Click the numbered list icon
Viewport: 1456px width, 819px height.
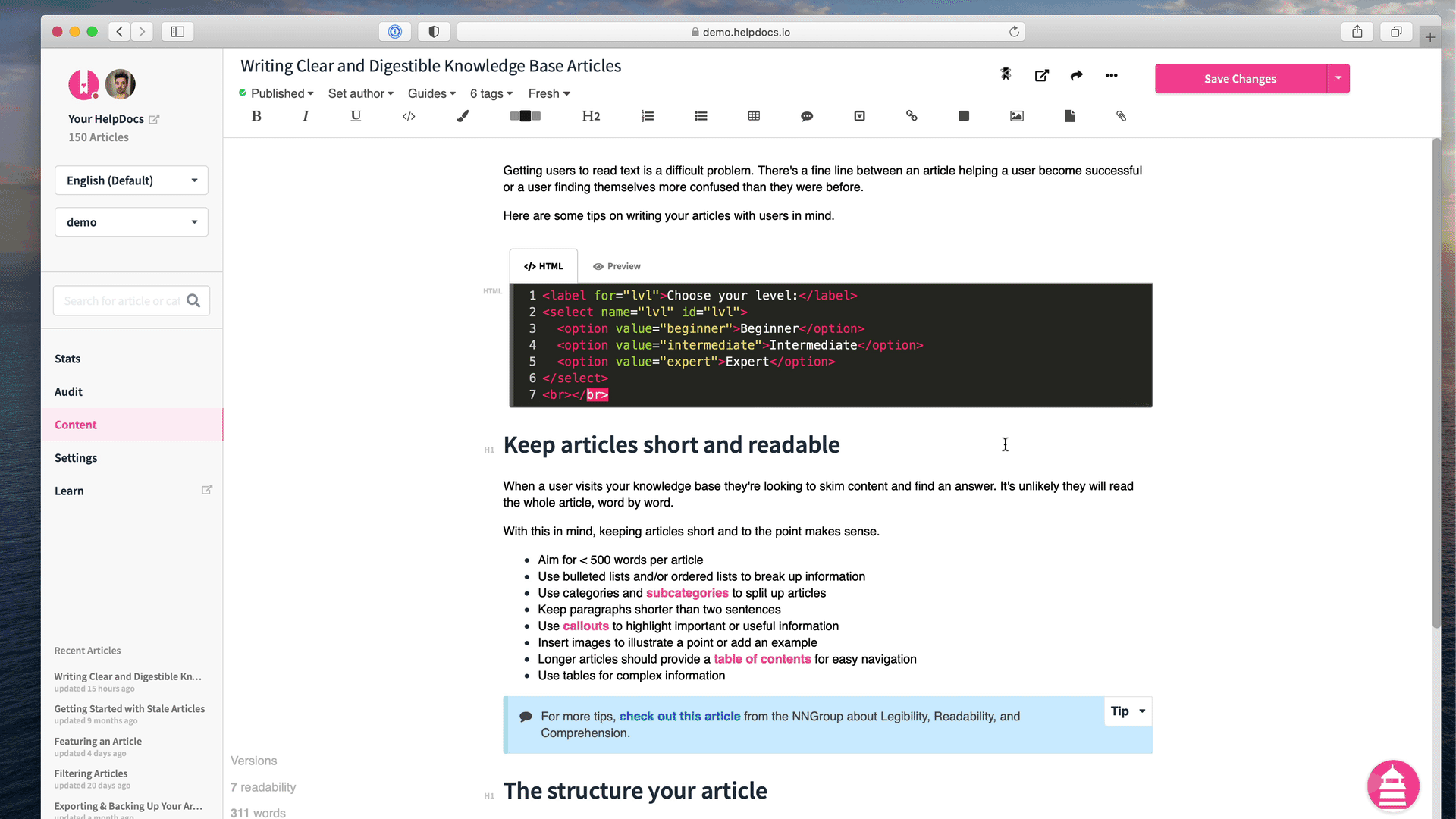click(x=648, y=116)
